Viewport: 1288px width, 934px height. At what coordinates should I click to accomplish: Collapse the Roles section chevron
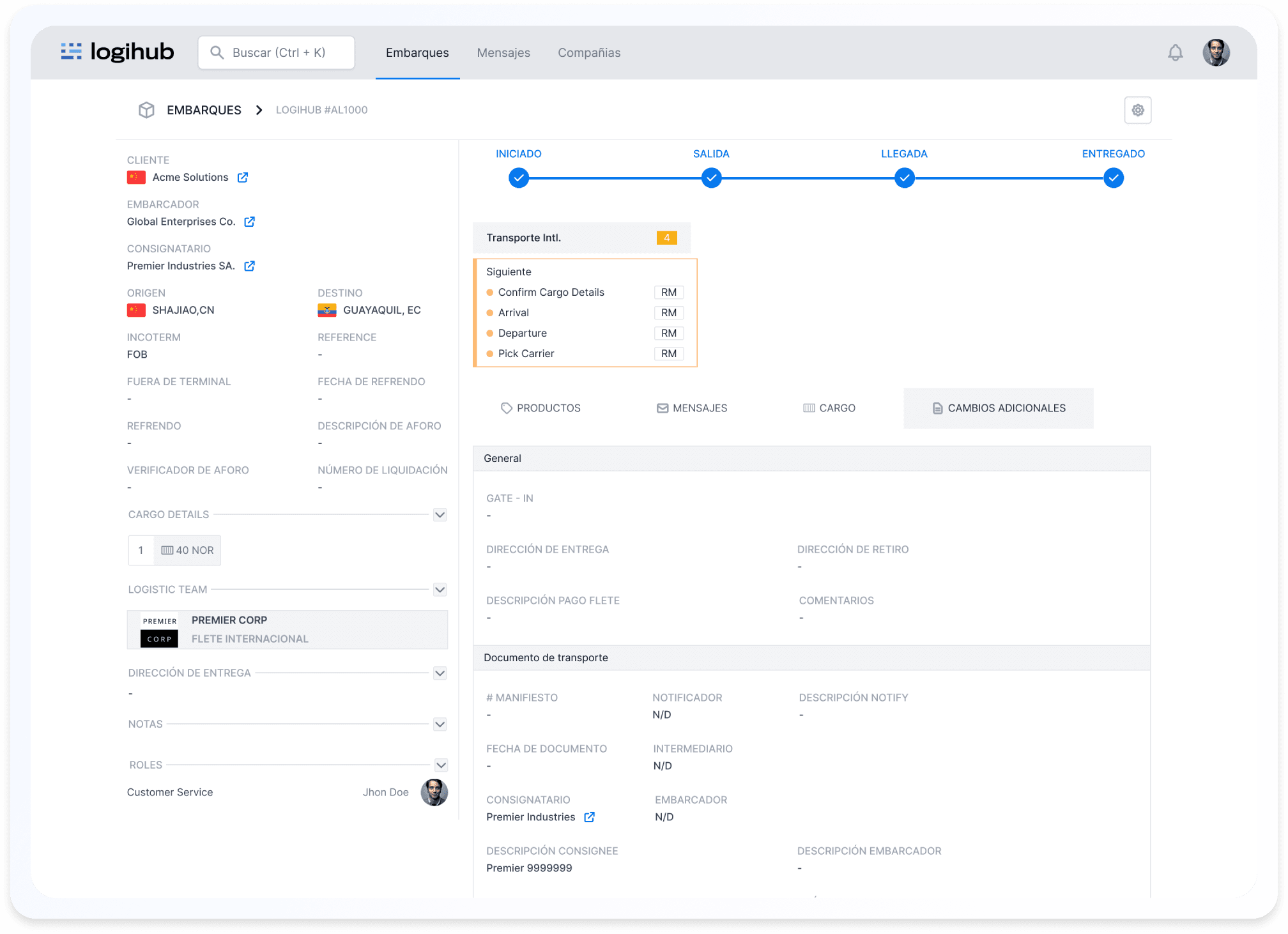441,765
